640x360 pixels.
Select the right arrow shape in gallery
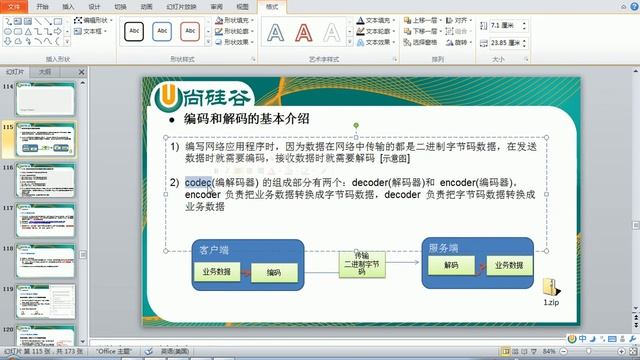coord(58,31)
